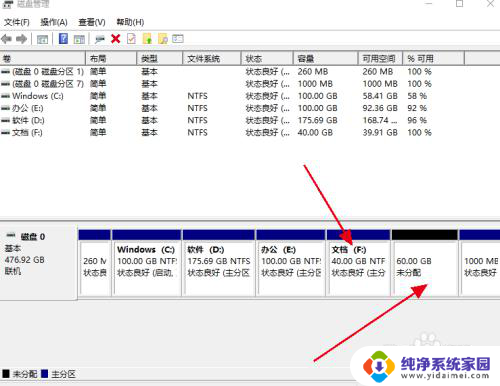The width and height of the screenshot is (500, 386).
Task: Select the 办公 (E:) partition block
Action: tap(291, 263)
